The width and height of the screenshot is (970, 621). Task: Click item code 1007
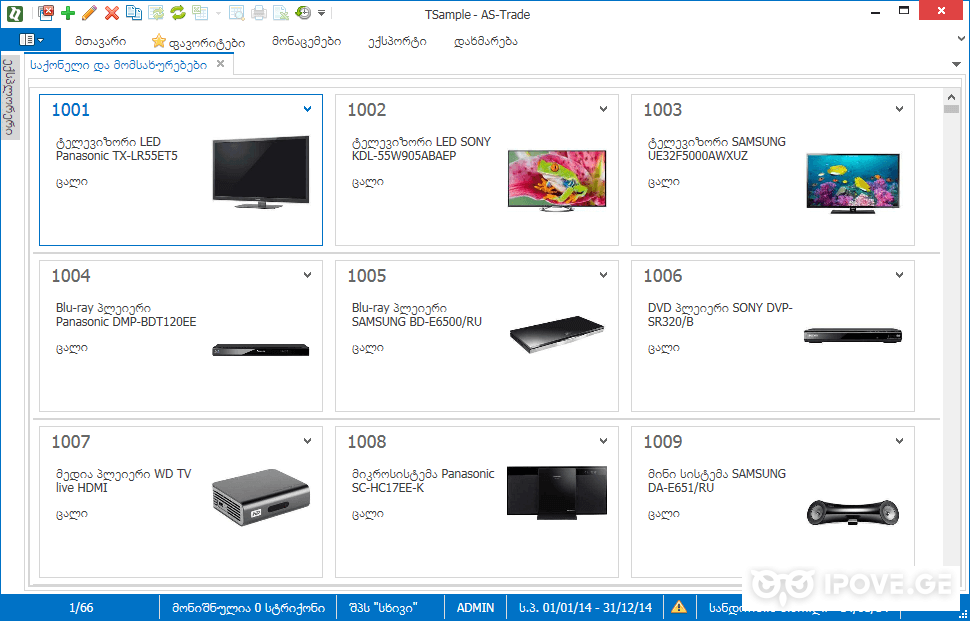click(71, 442)
